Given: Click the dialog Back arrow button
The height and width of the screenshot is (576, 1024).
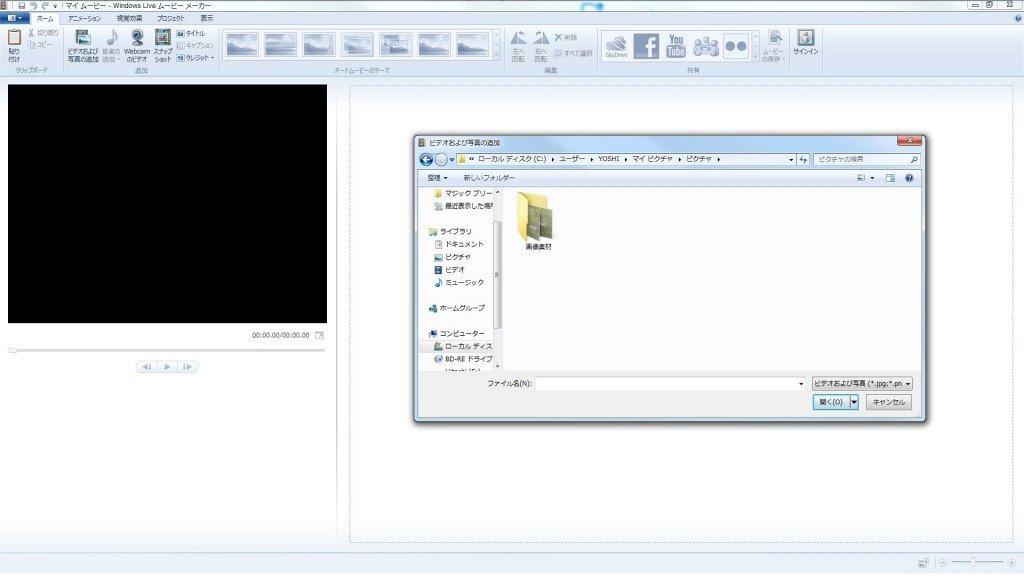Looking at the screenshot, I should (x=426, y=159).
